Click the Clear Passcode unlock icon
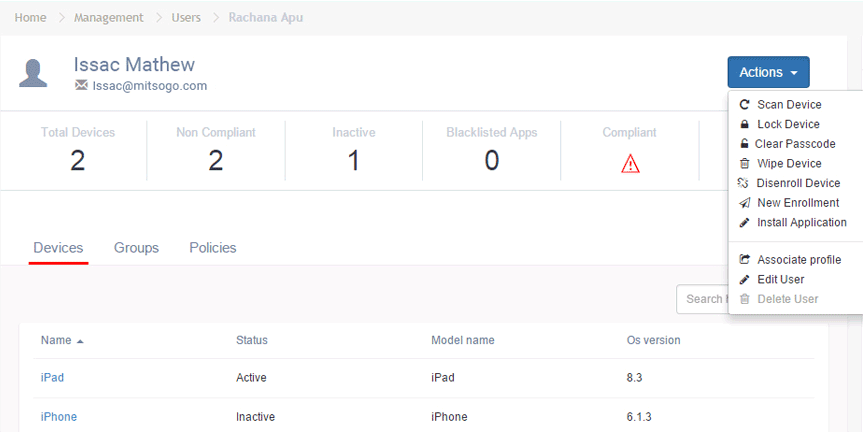This screenshot has height=432, width=863. 744,144
